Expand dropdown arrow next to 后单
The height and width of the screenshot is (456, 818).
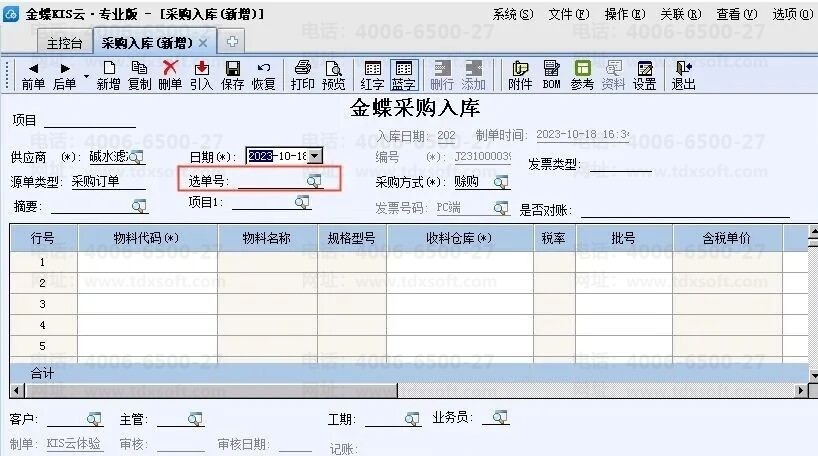coord(86,77)
